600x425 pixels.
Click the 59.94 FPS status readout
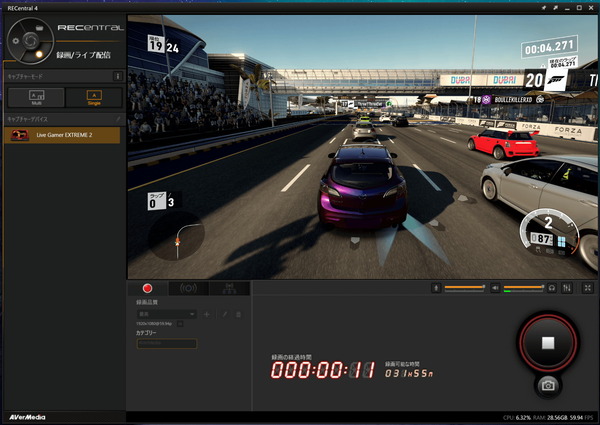[x=582, y=417]
